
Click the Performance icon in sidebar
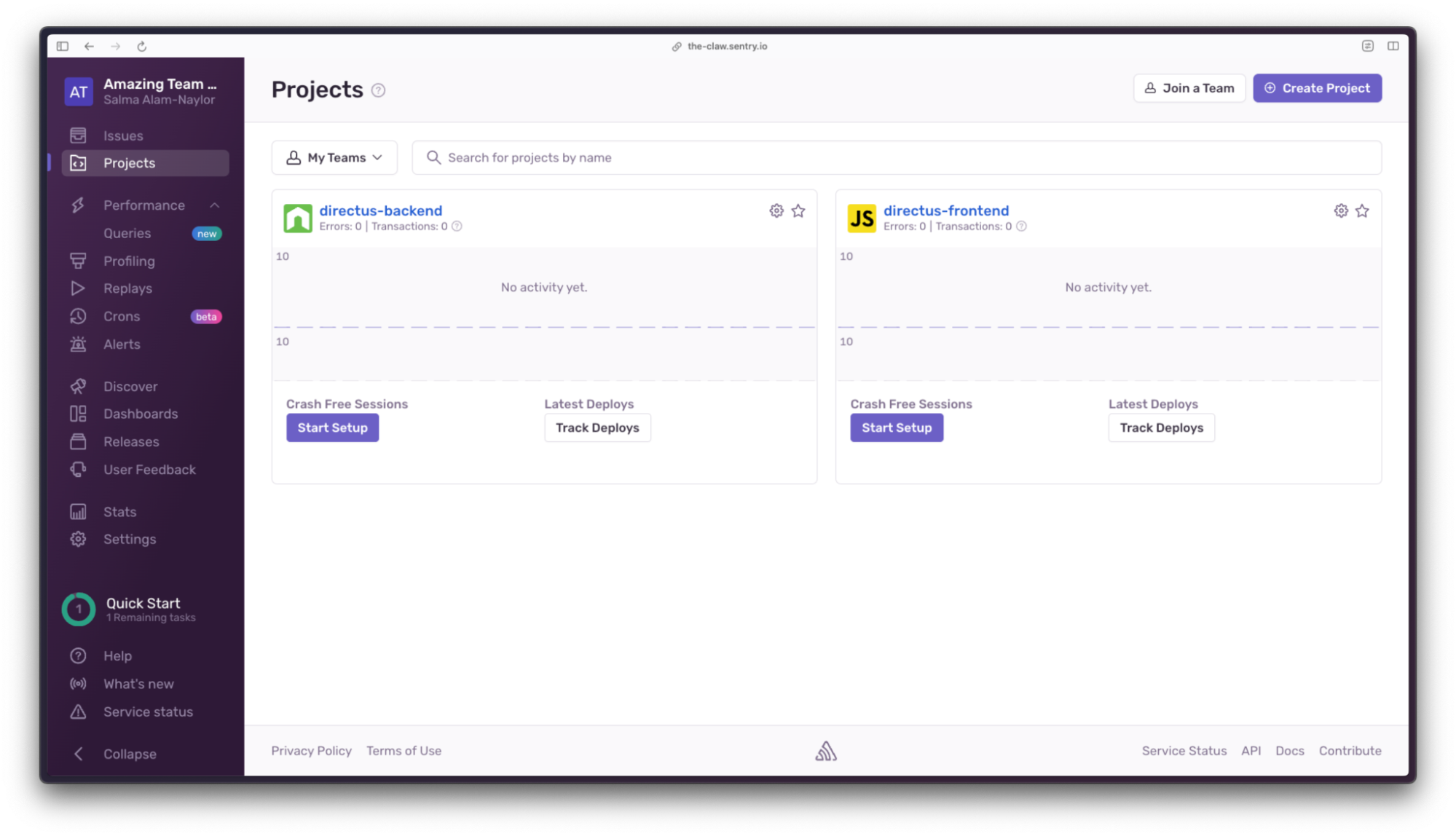(78, 205)
